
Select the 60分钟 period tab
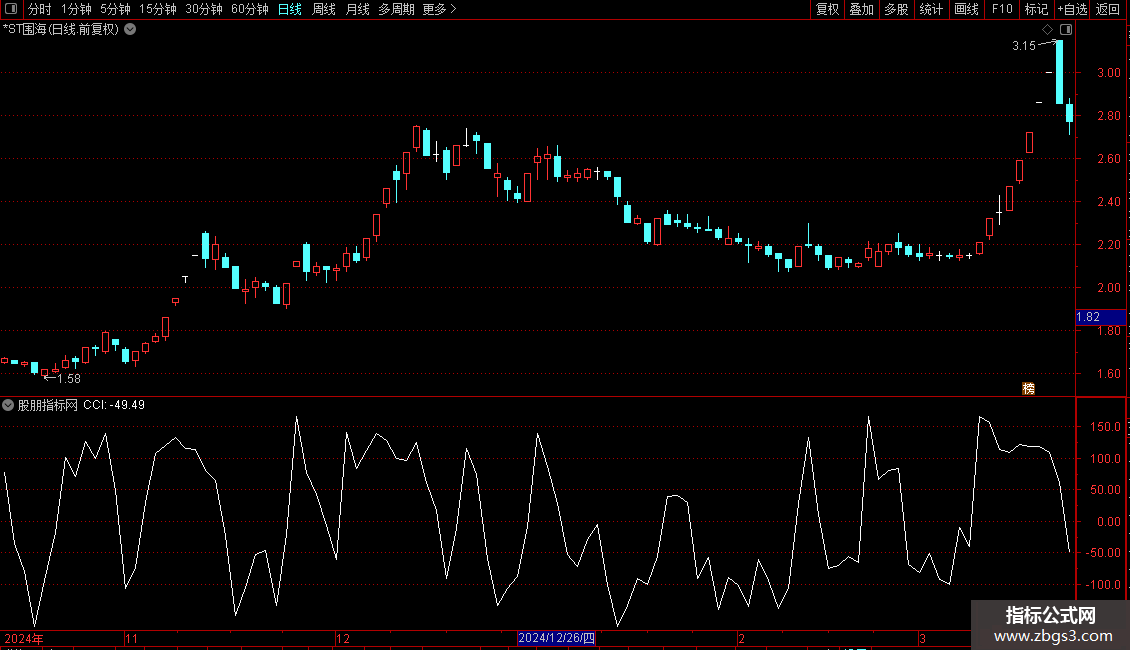[x=249, y=9]
